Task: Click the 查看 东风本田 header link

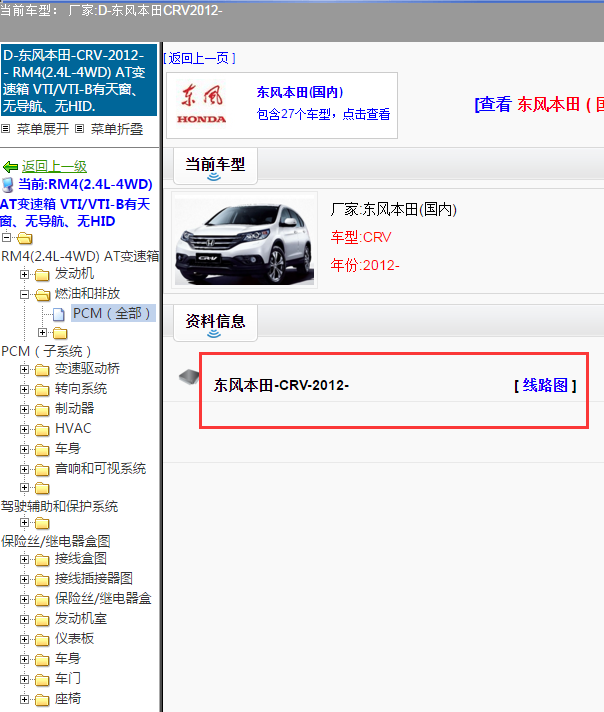Action: click(540, 104)
